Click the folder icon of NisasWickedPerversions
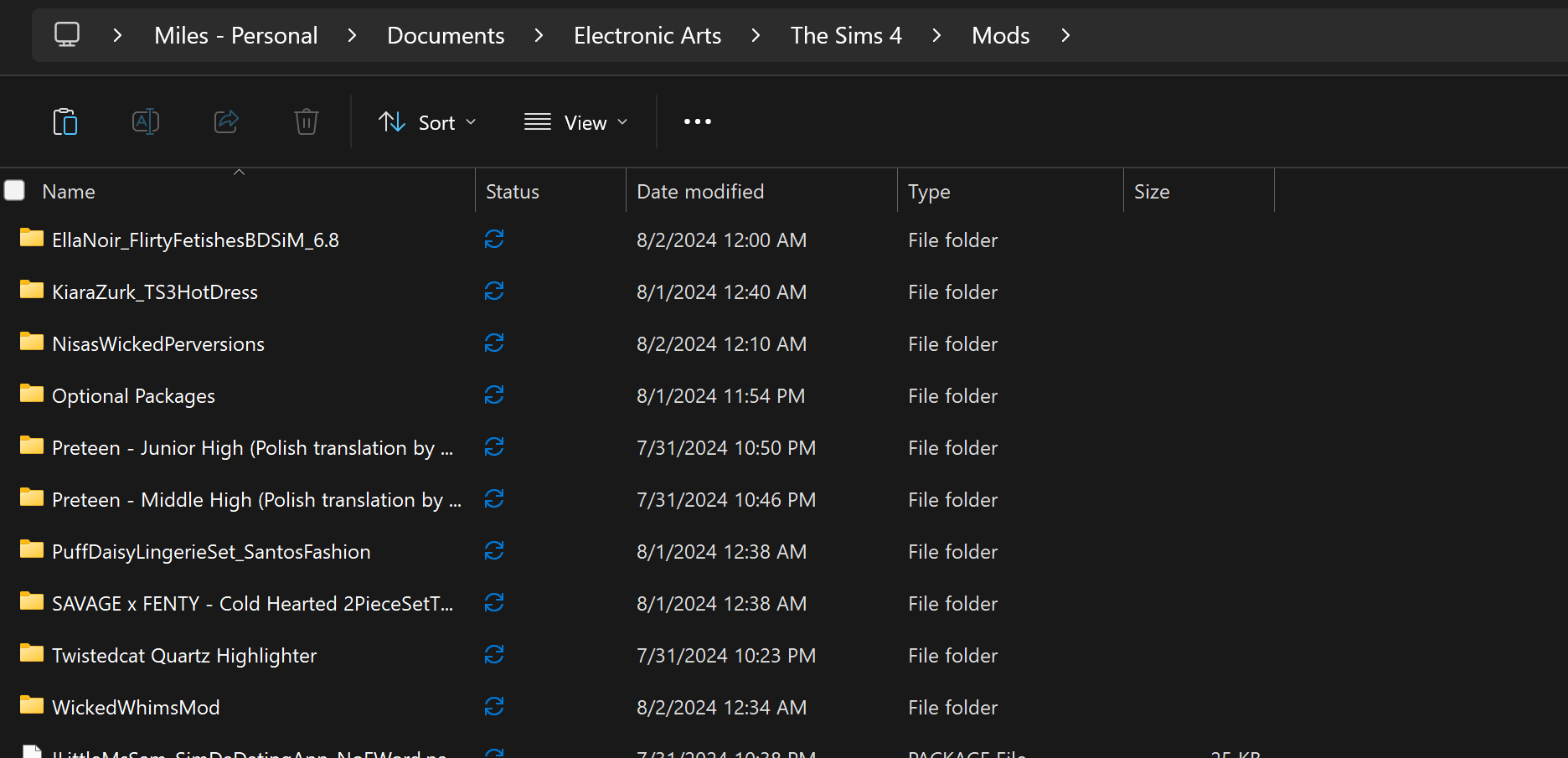The width and height of the screenshot is (1568, 758). (32, 342)
